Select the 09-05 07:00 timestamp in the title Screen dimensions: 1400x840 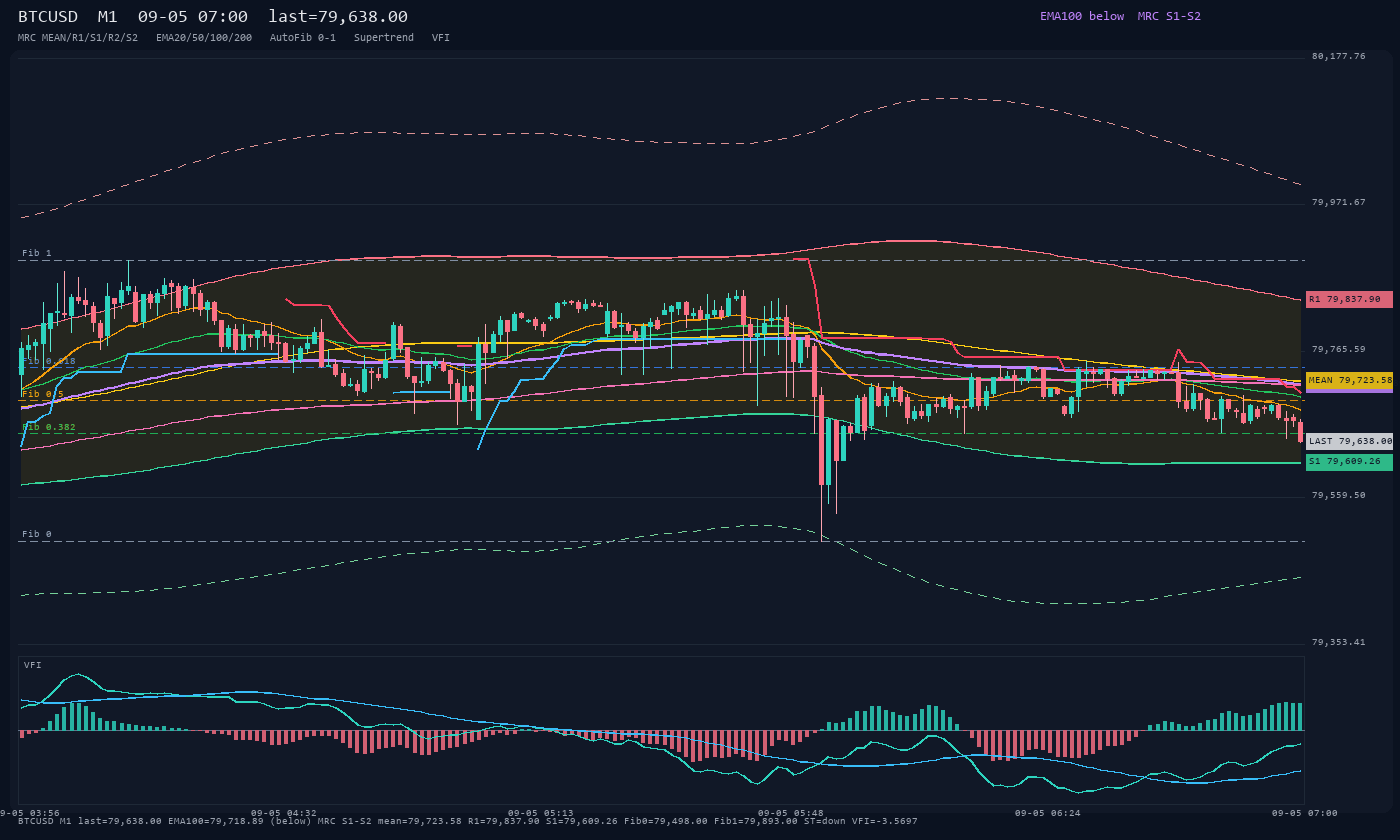193,17
